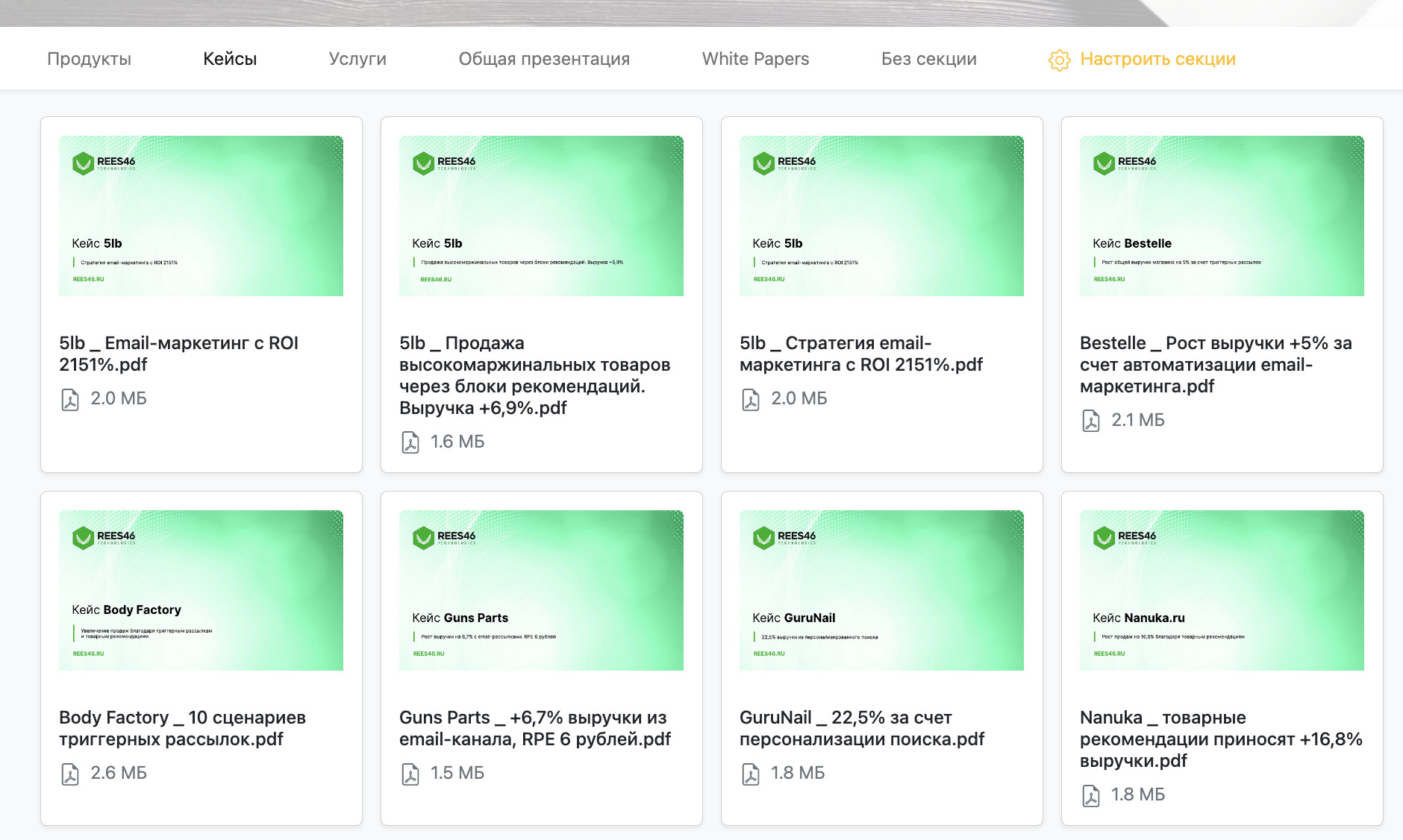
Task: Click PDF icon of GuruNail file
Action: (751, 774)
